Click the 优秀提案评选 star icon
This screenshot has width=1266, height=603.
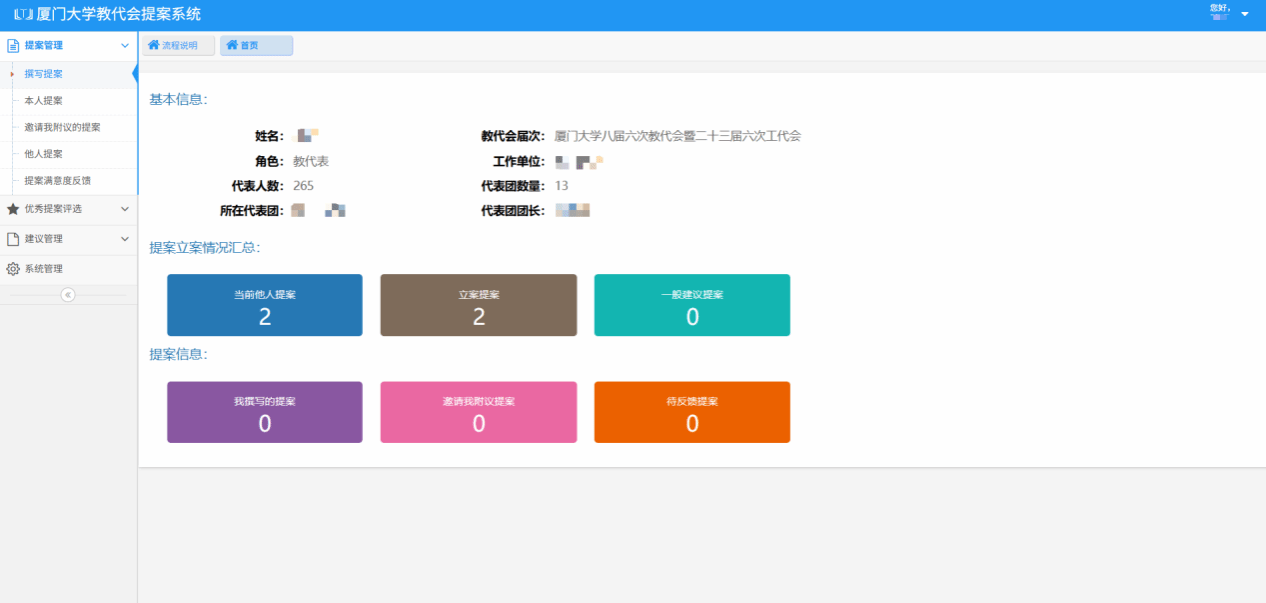coord(13,209)
